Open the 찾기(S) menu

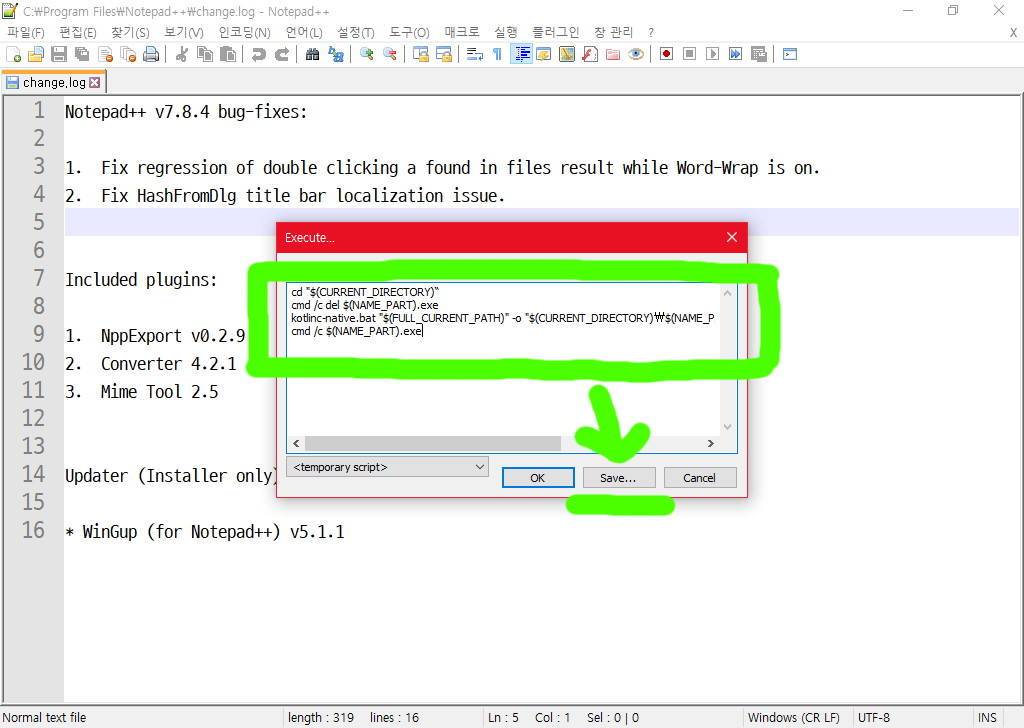[x=130, y=32]
